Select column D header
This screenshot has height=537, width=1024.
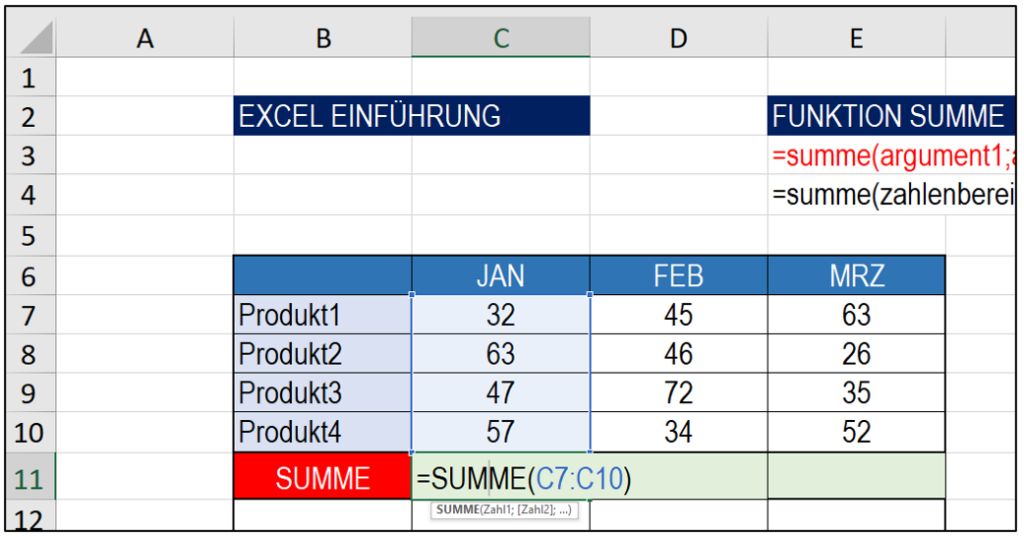(679, 39)
